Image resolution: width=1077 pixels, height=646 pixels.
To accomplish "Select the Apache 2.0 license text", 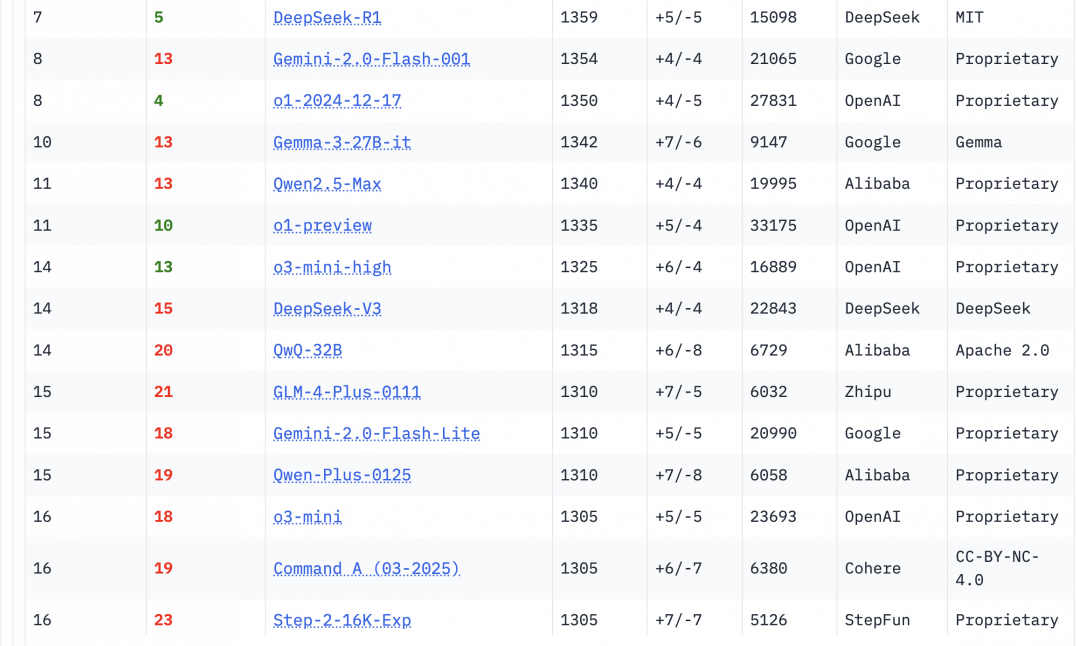I will pos(1002,350).
